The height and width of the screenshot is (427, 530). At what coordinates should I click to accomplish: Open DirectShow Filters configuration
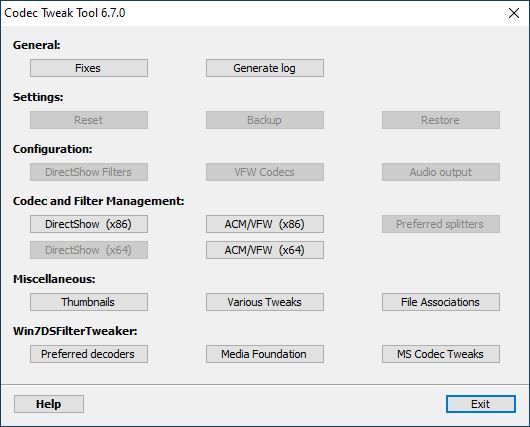(x=89, y=172)
